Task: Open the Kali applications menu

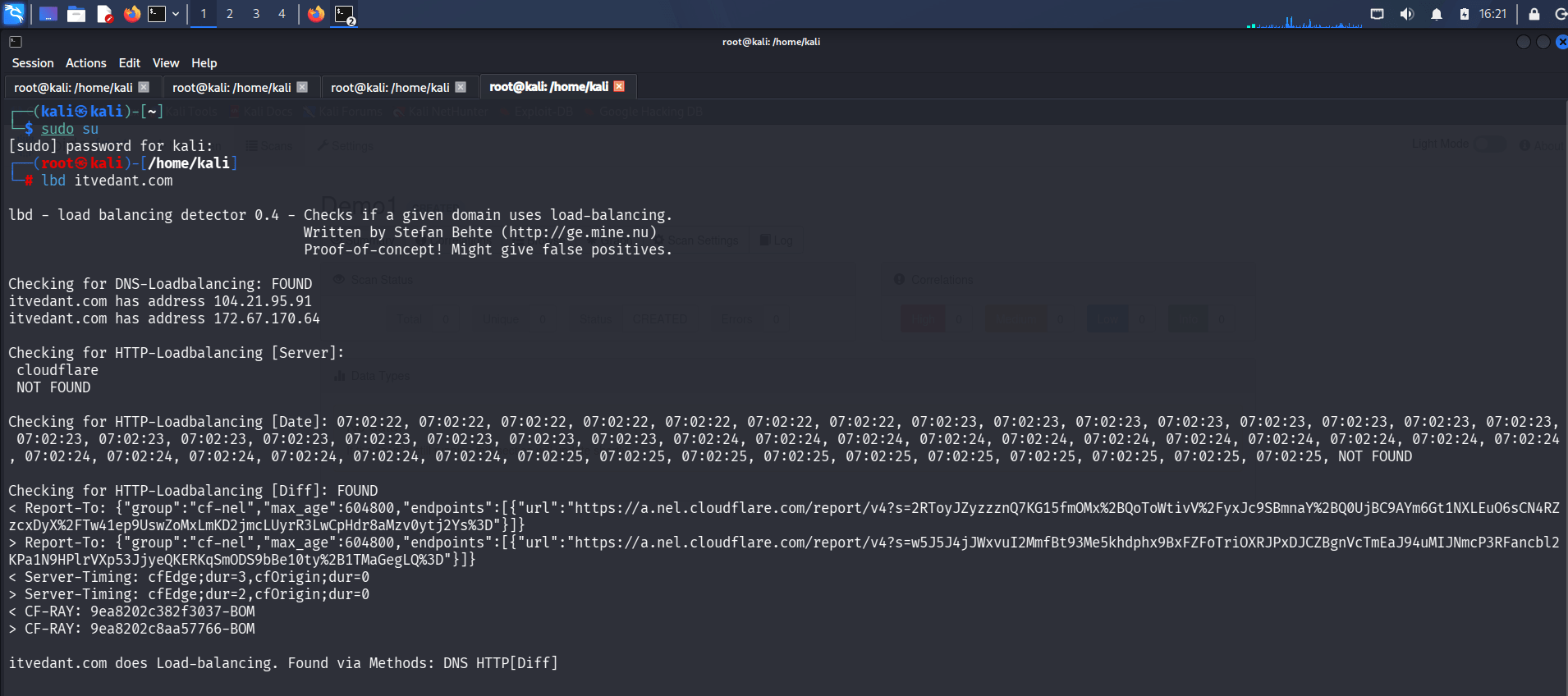Action: point(14,13)
